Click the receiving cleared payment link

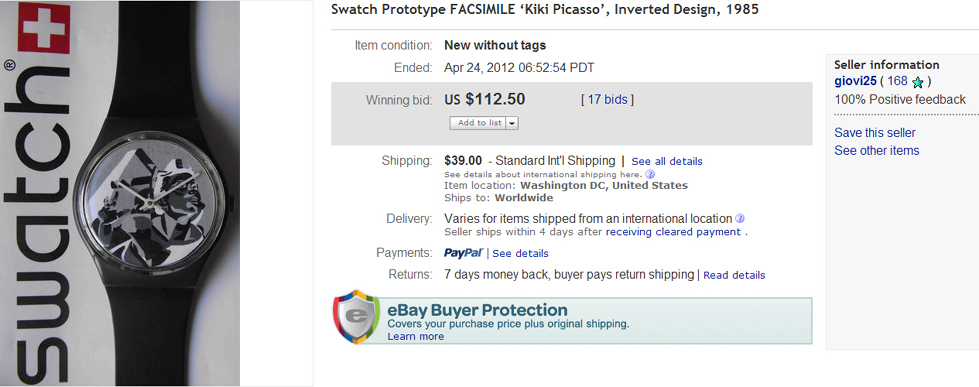tap(673, 232)
